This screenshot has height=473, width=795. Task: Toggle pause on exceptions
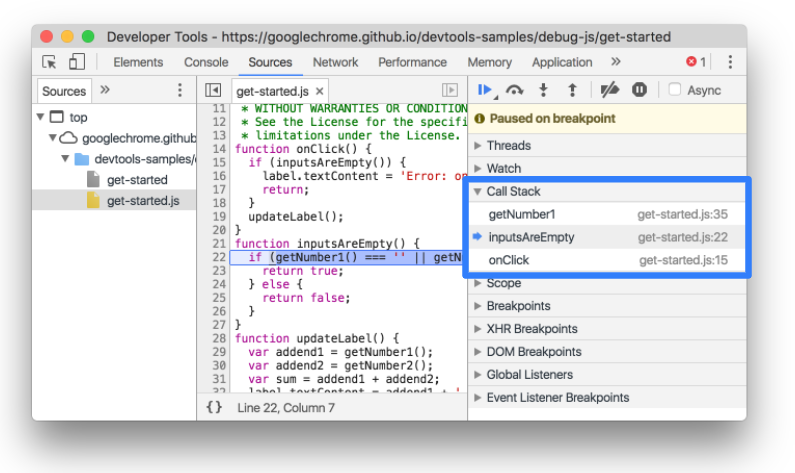(639, 90)
